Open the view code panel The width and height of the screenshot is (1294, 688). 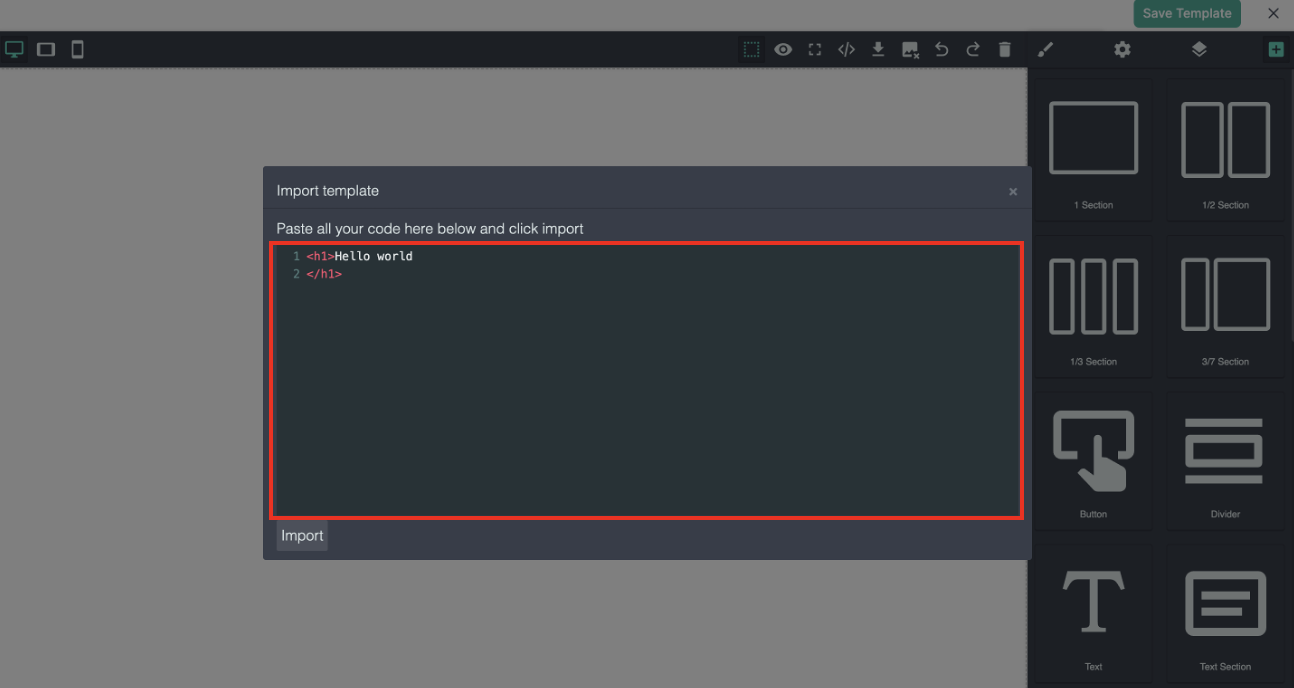tap(846, 49)
